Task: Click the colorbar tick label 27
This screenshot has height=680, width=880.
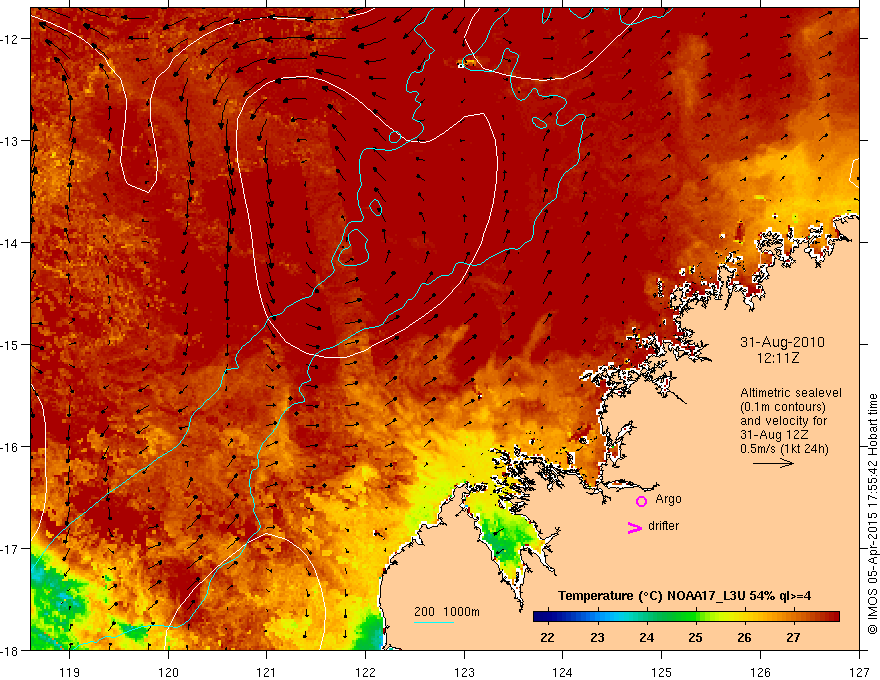Action: coord(793,637)
